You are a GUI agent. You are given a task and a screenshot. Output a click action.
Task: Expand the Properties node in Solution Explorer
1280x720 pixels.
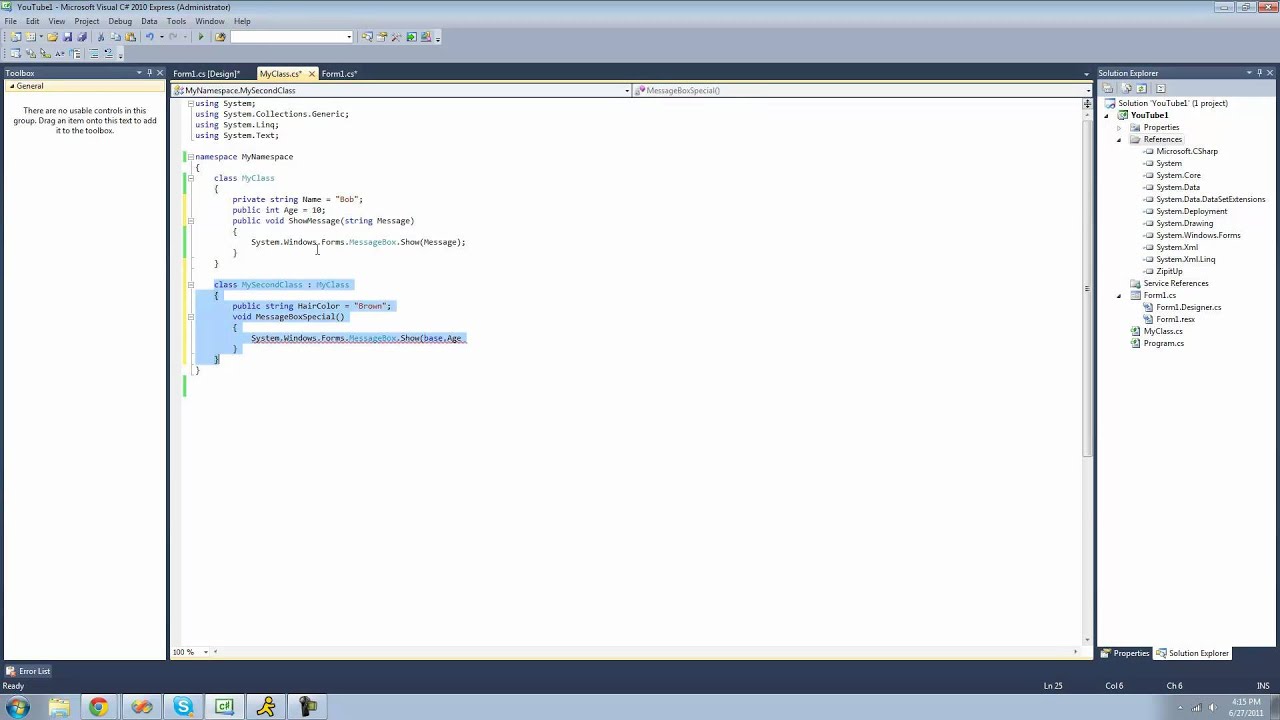coord(1119,128)
